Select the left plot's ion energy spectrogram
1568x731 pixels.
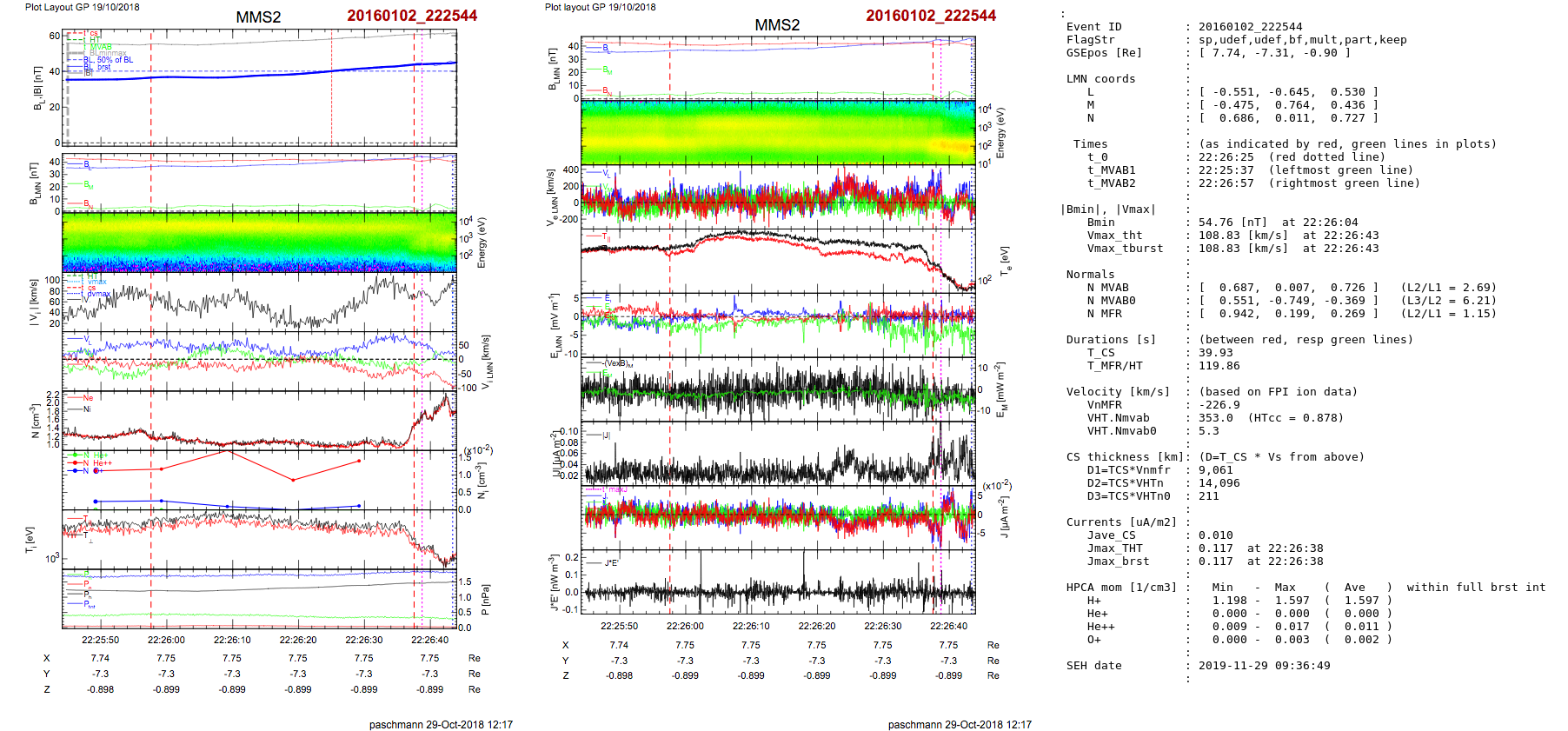(x=258, y=242)
